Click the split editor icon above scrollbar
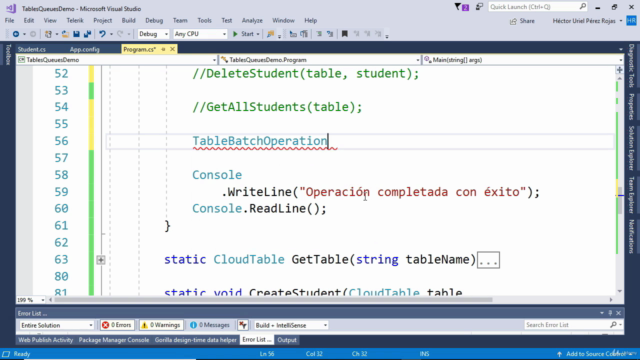640x360 pixels. (620, 70)
